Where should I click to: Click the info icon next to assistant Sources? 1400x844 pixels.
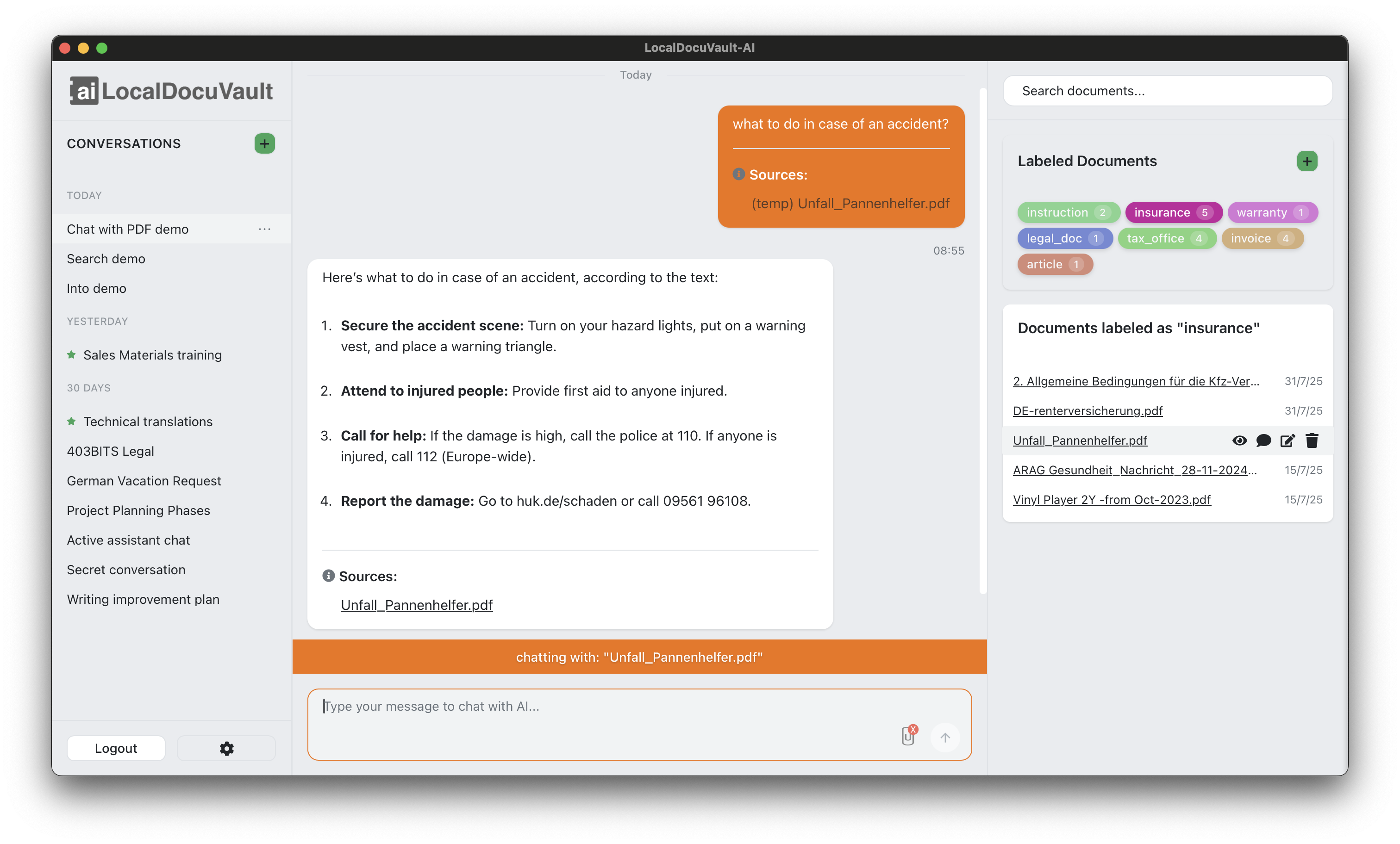tap(328, 575)
